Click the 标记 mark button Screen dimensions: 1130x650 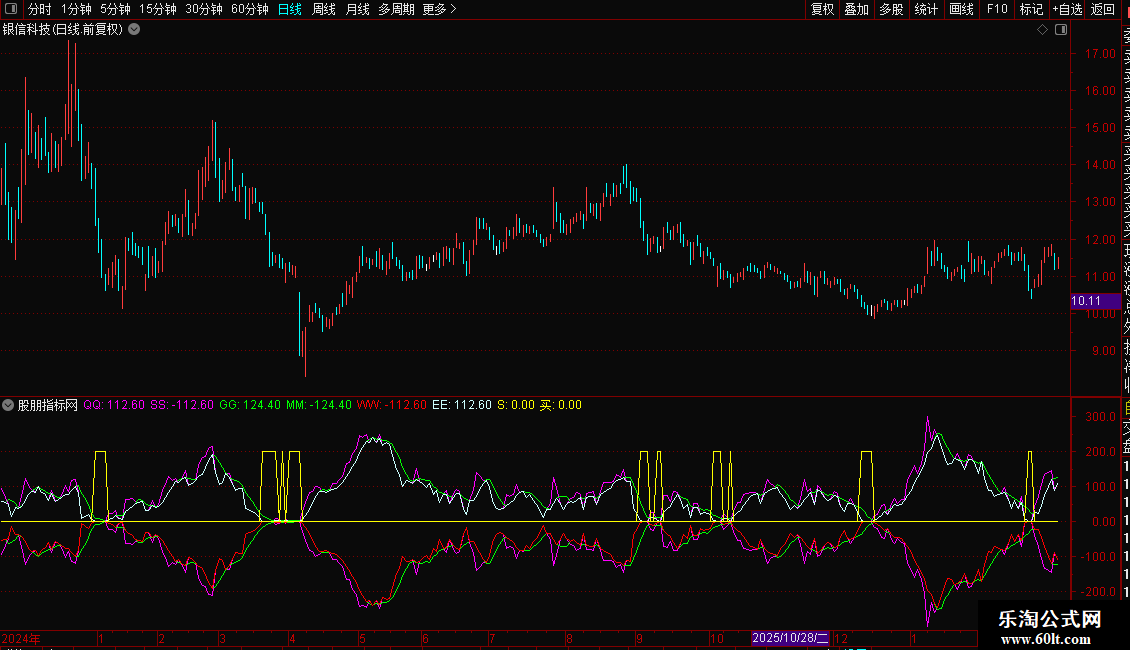click(x=1031, y=9)
